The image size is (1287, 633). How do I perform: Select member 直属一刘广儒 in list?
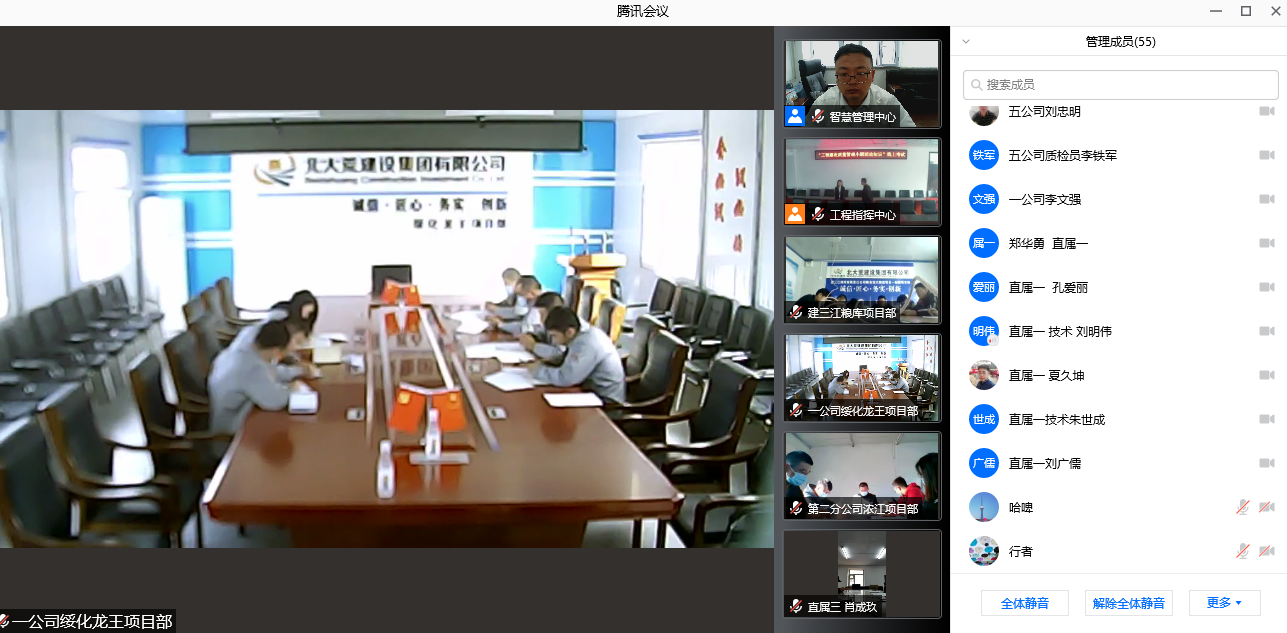click(1044, 463)
